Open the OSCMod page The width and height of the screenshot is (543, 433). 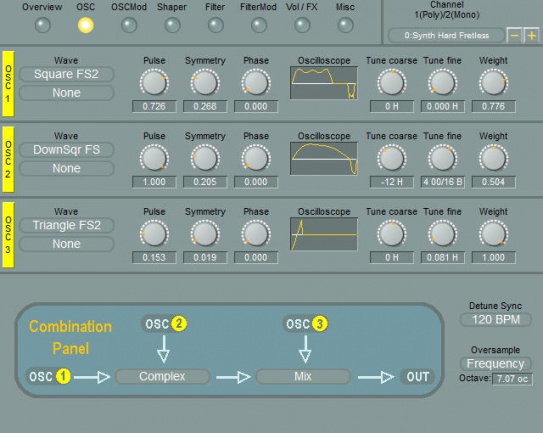(129, 25)
